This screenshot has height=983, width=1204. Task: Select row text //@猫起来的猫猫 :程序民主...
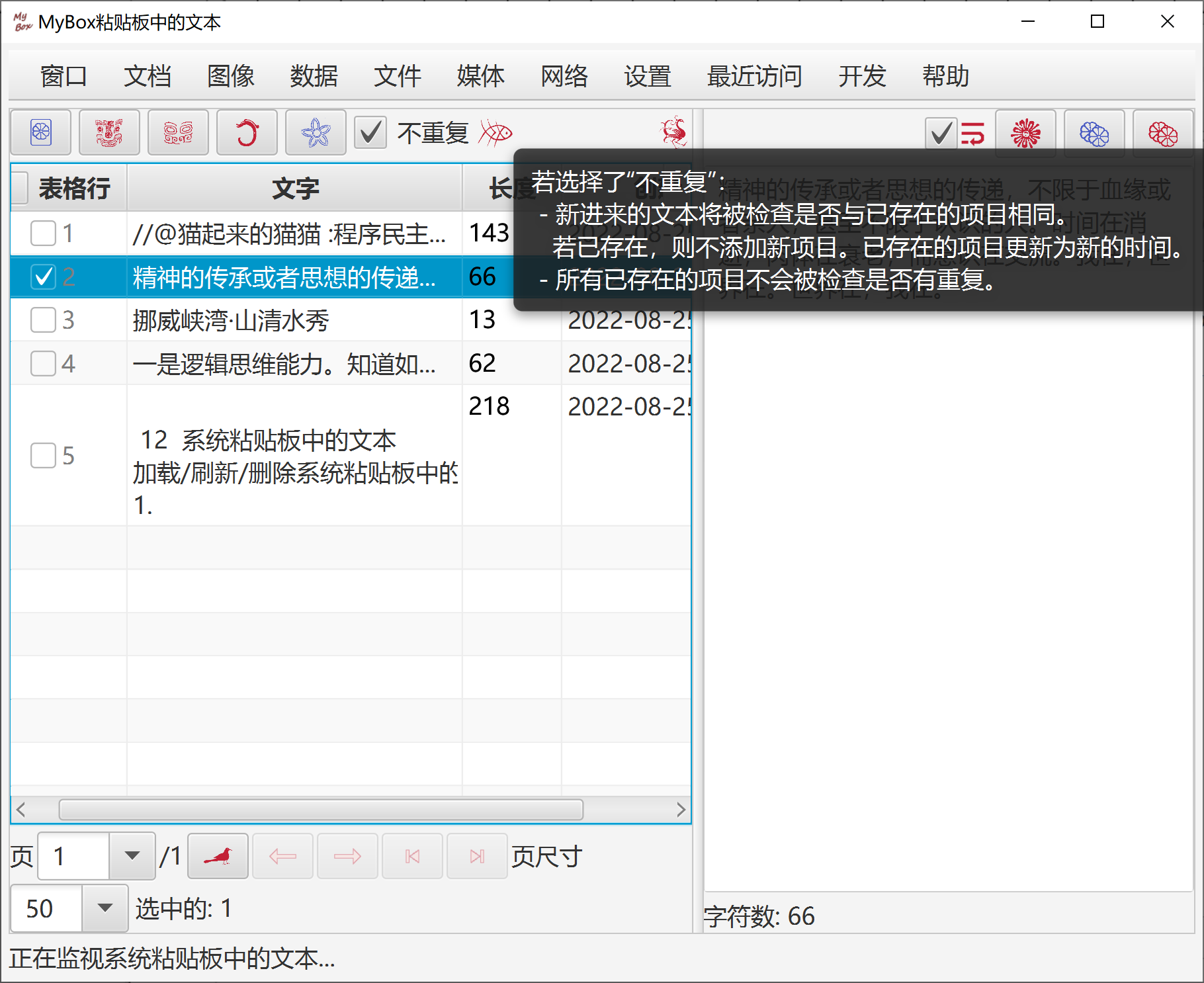point(289,234)
